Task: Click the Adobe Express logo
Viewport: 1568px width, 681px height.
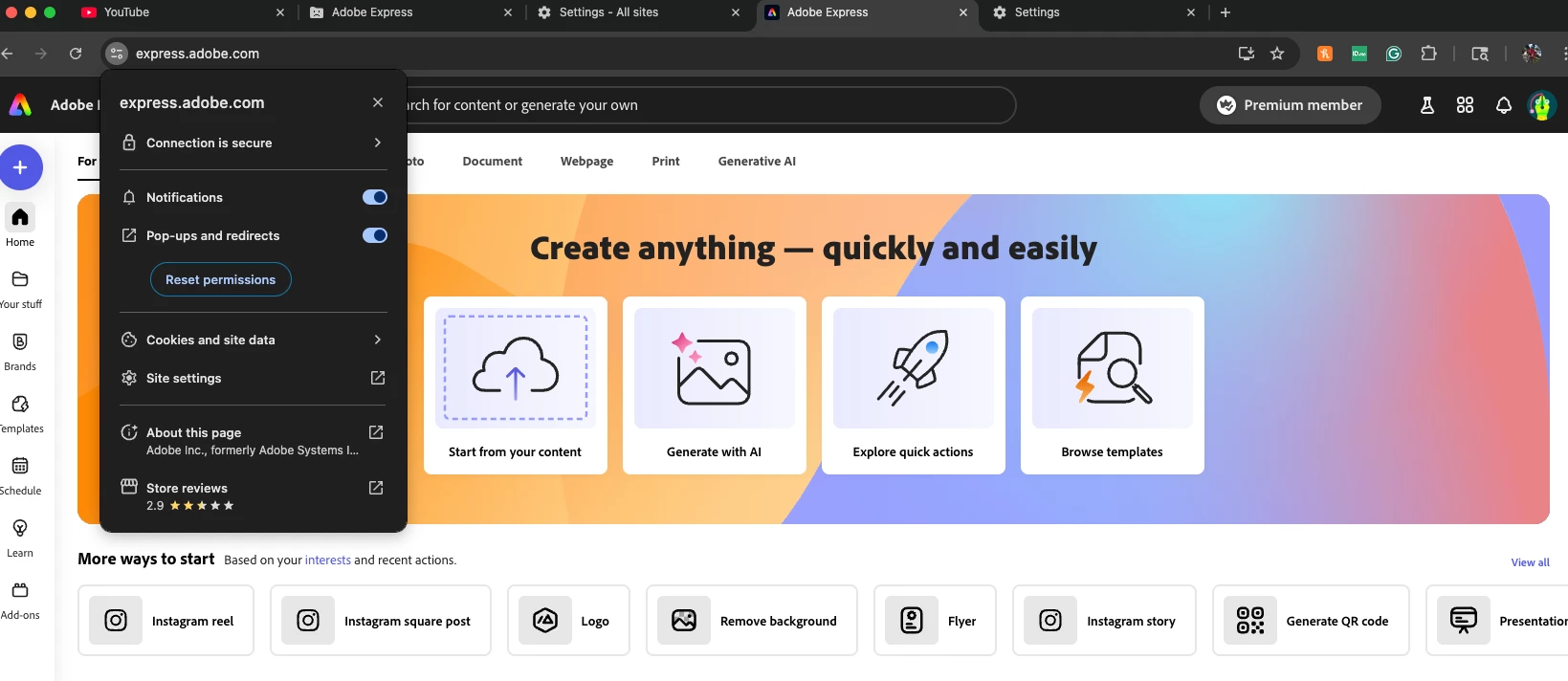Action: click(20, 104)
